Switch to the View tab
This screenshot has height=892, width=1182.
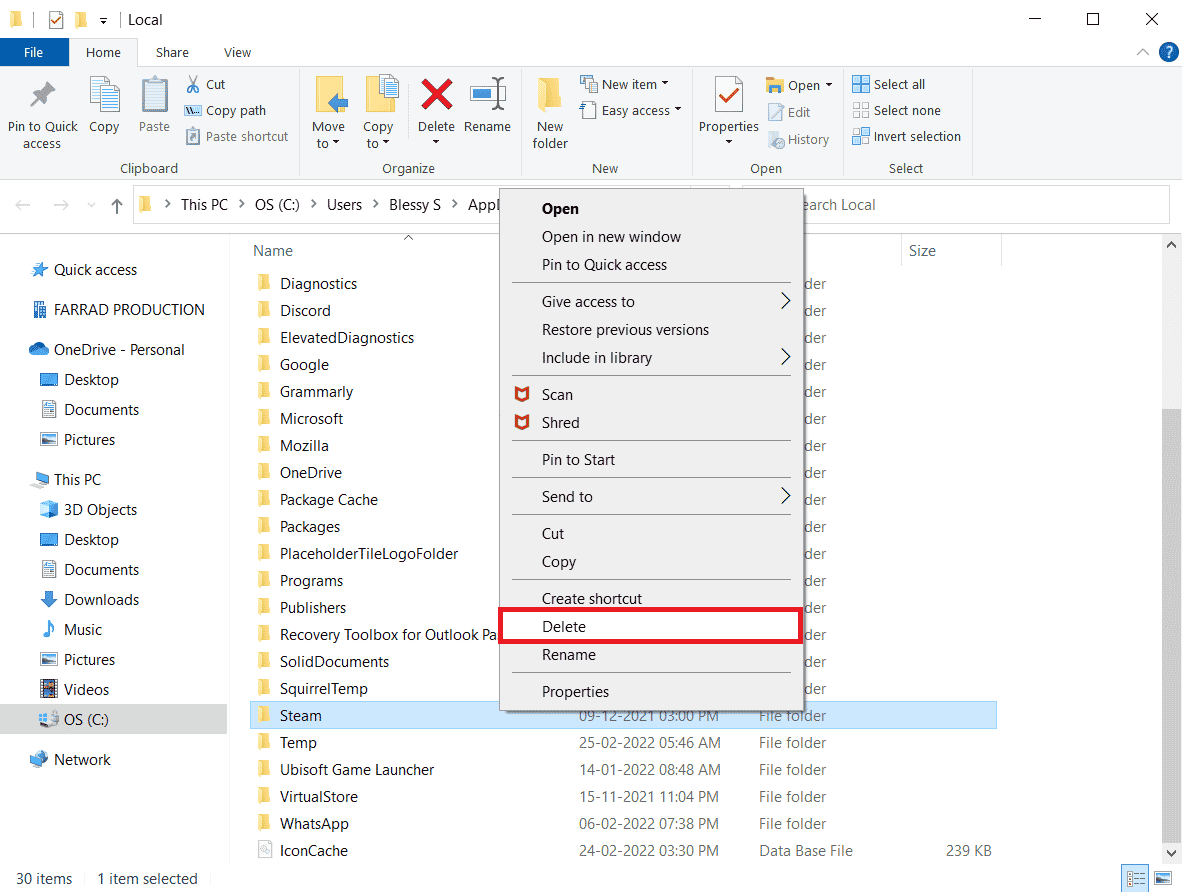point(237,52)
